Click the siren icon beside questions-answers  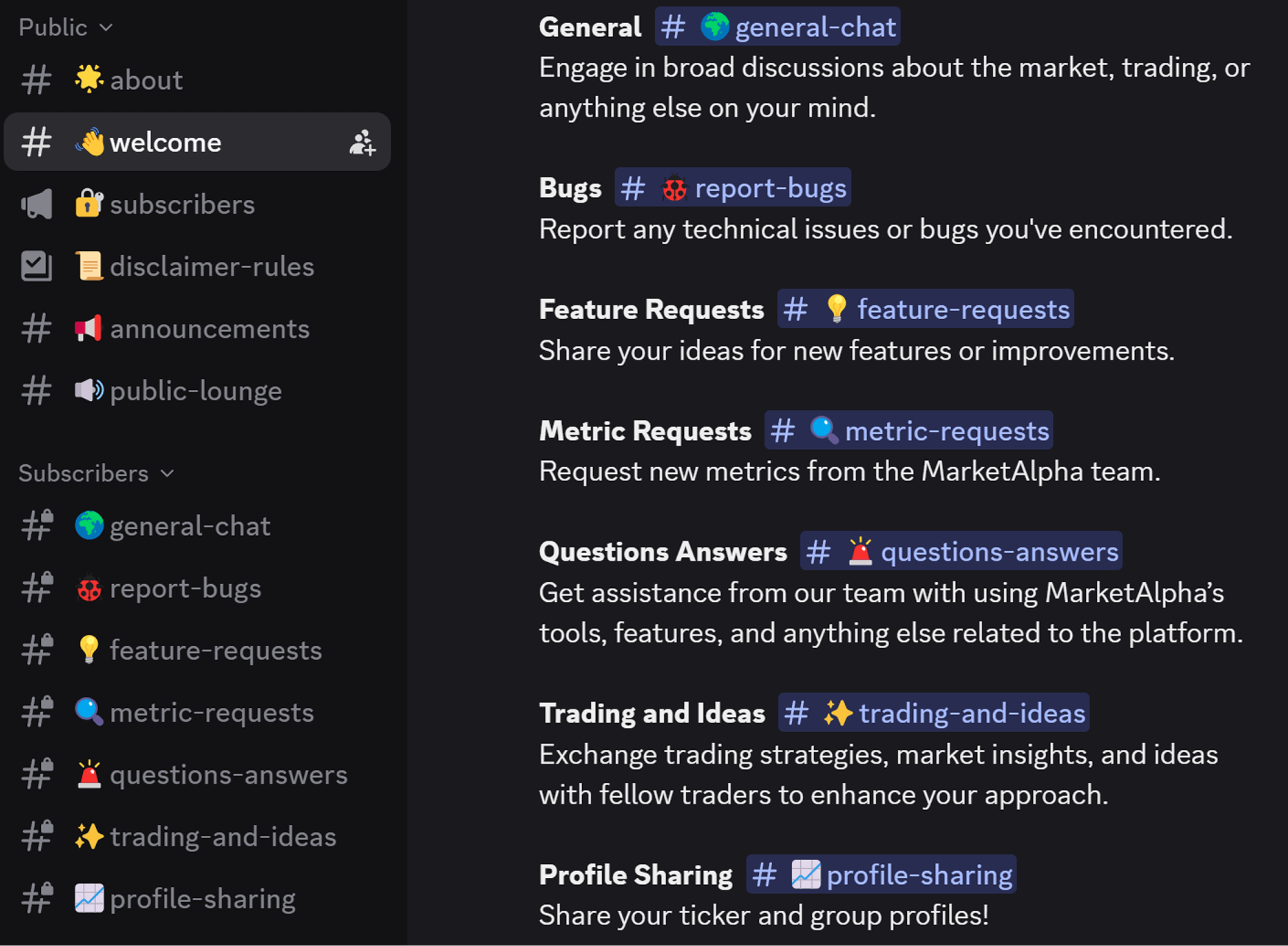click(90, 774)
